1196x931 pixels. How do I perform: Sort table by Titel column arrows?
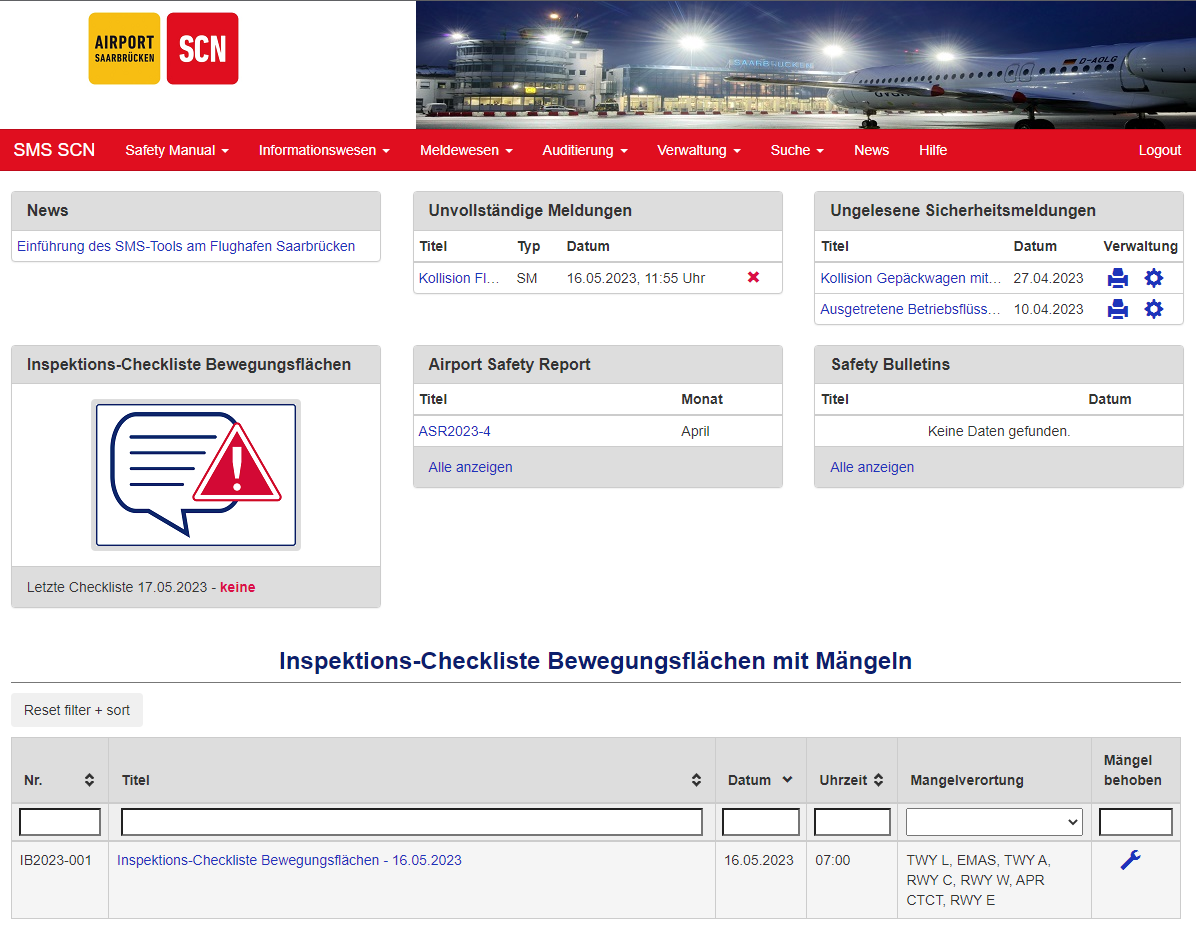click(696, 780)
